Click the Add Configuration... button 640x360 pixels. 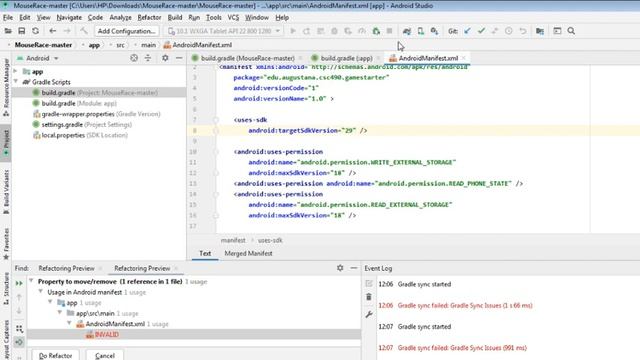(127, 31)
